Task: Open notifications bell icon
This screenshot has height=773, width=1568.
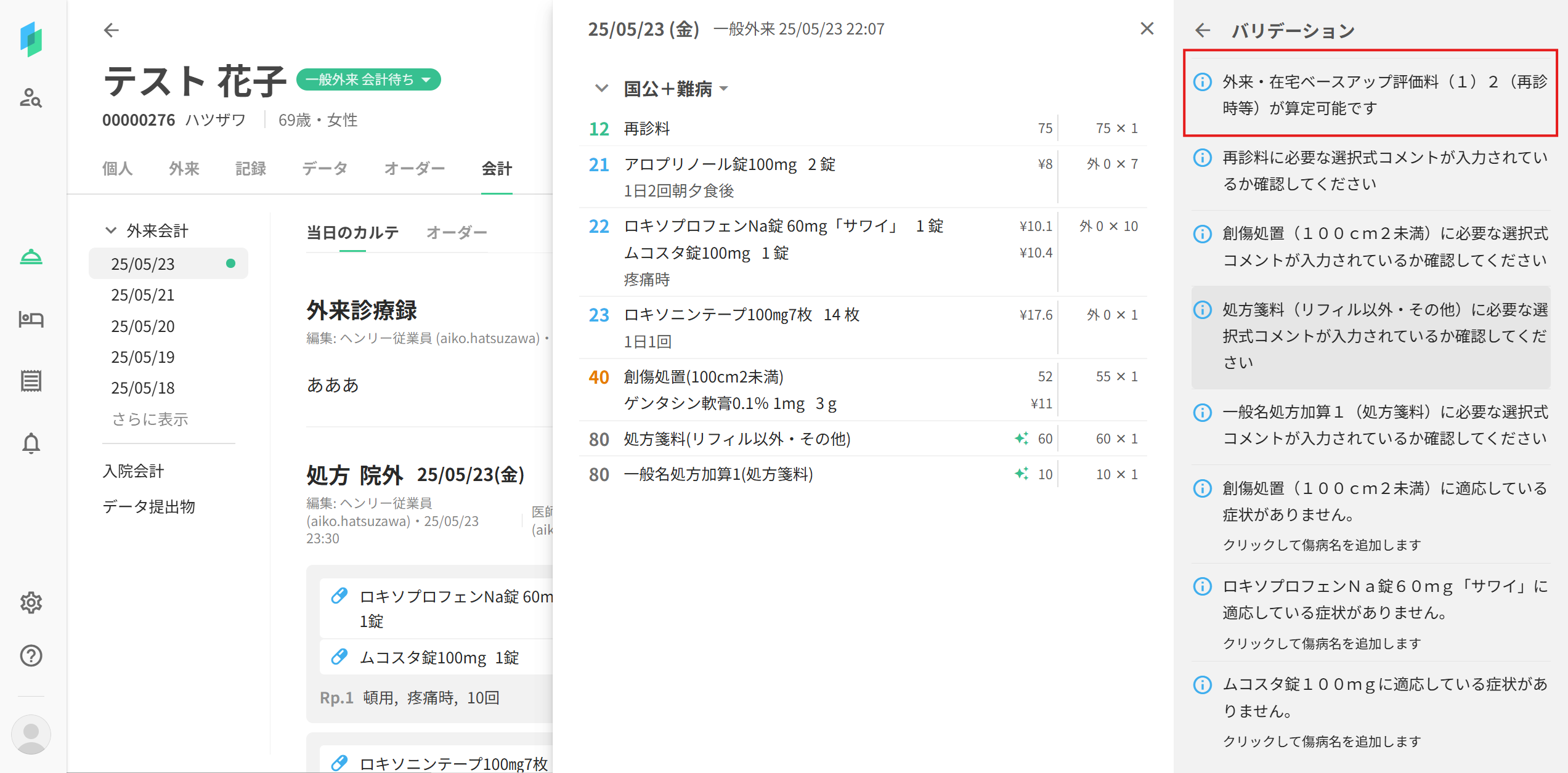Action: pos(31,443)
